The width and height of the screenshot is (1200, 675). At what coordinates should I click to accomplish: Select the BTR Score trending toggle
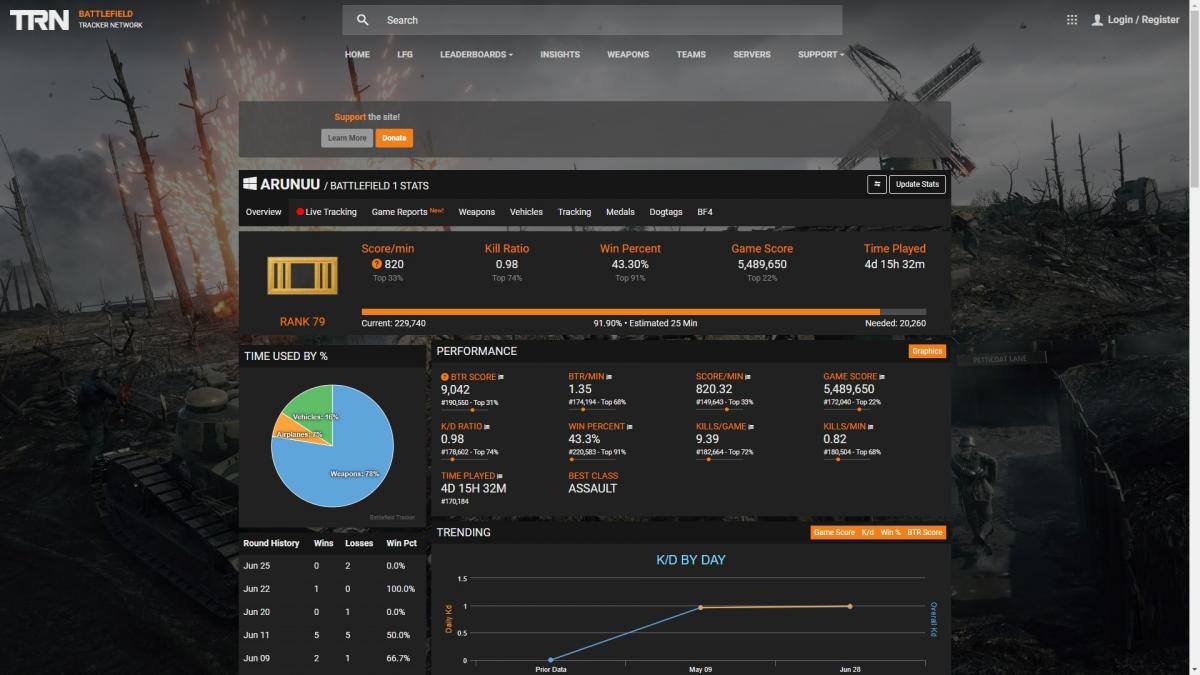click(924, 532)
